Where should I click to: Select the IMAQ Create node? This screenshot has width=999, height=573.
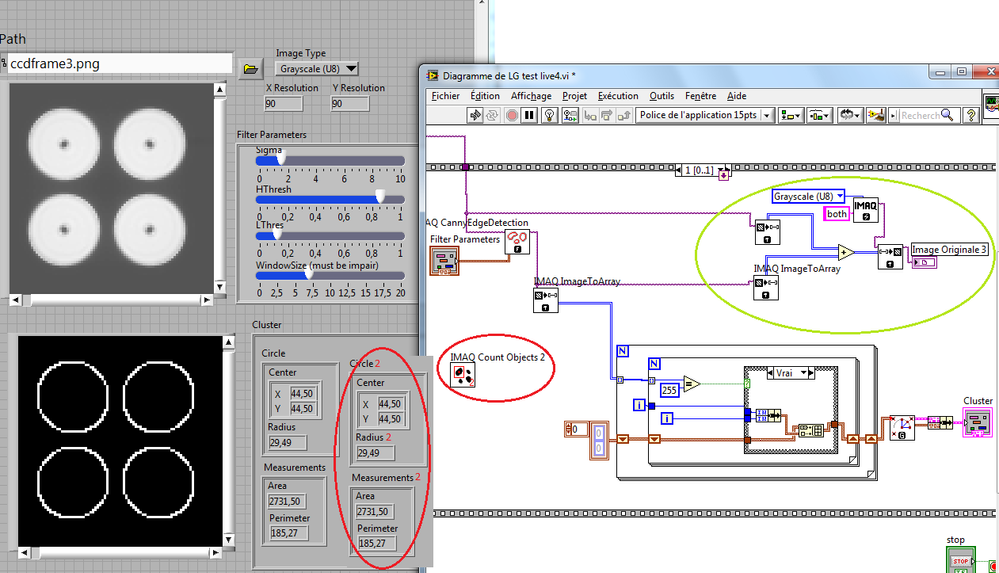[866, 210]
